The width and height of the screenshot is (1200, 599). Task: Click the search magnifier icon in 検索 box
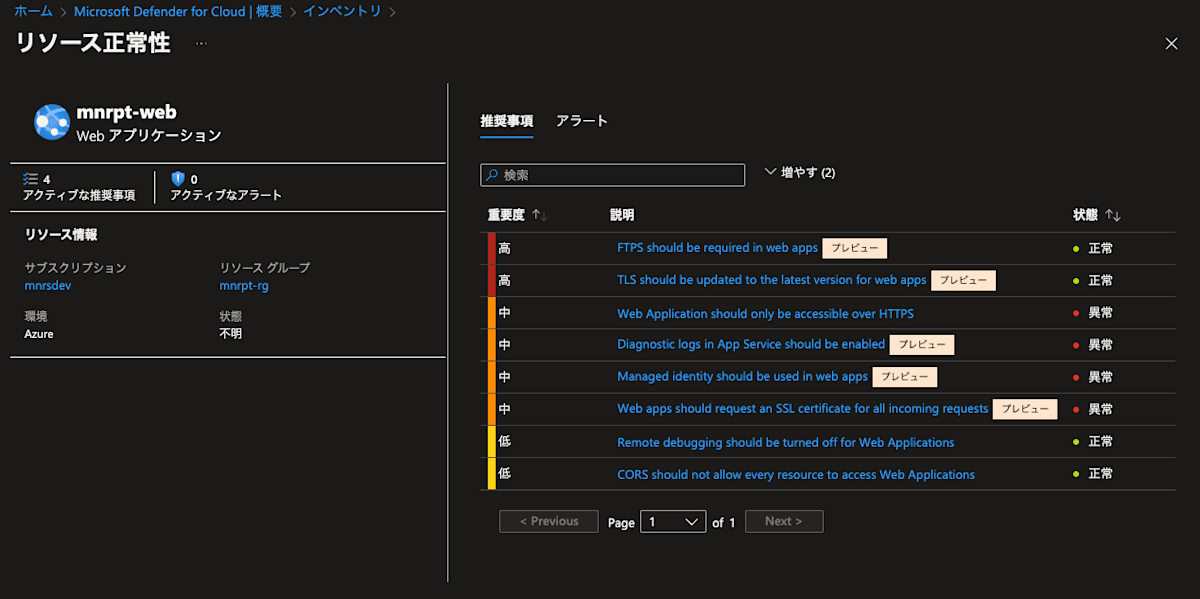[491, 174]
